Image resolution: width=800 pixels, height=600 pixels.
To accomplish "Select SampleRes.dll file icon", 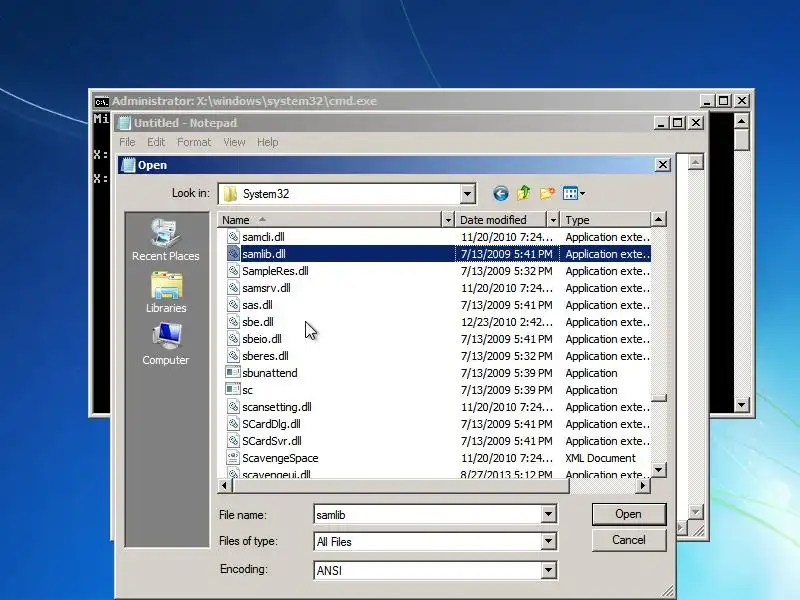I will (233, 271).
